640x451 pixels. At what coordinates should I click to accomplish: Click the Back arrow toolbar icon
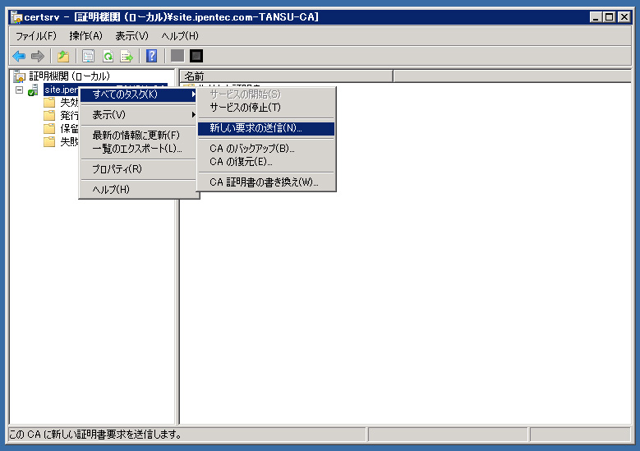tap(19, 56)
